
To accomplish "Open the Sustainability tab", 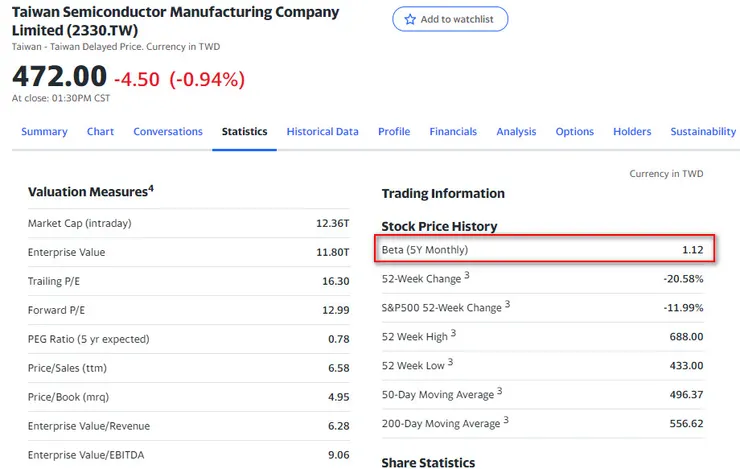I will point(703,132).
